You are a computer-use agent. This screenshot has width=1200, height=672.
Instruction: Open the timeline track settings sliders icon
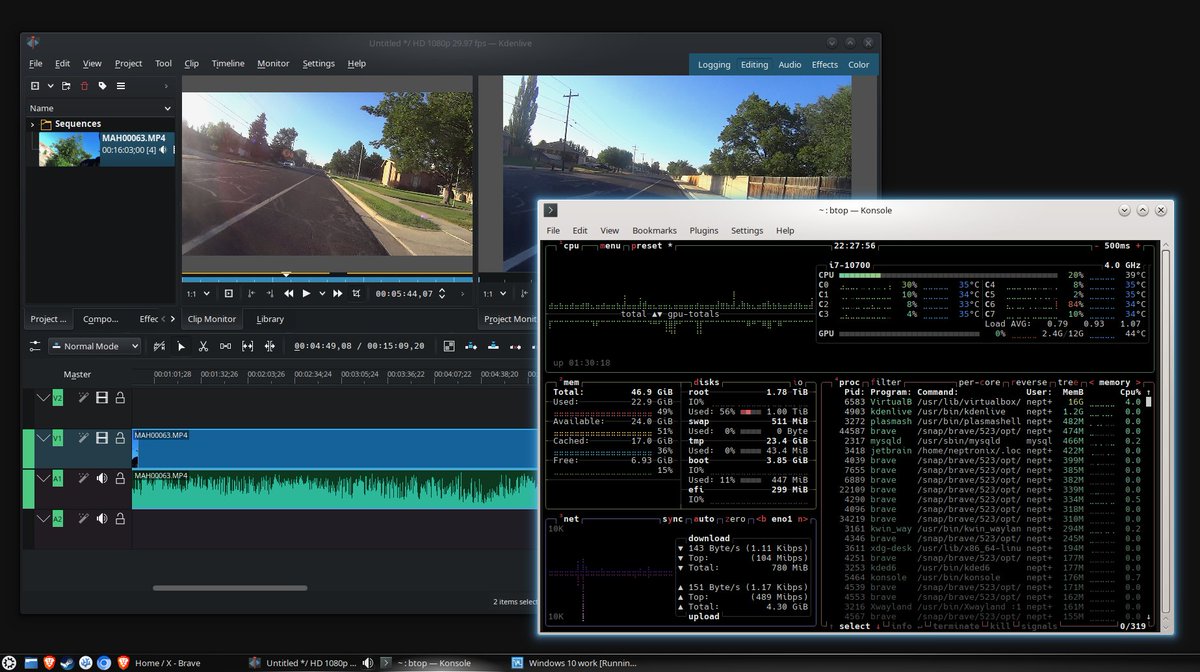click(36, 346)
